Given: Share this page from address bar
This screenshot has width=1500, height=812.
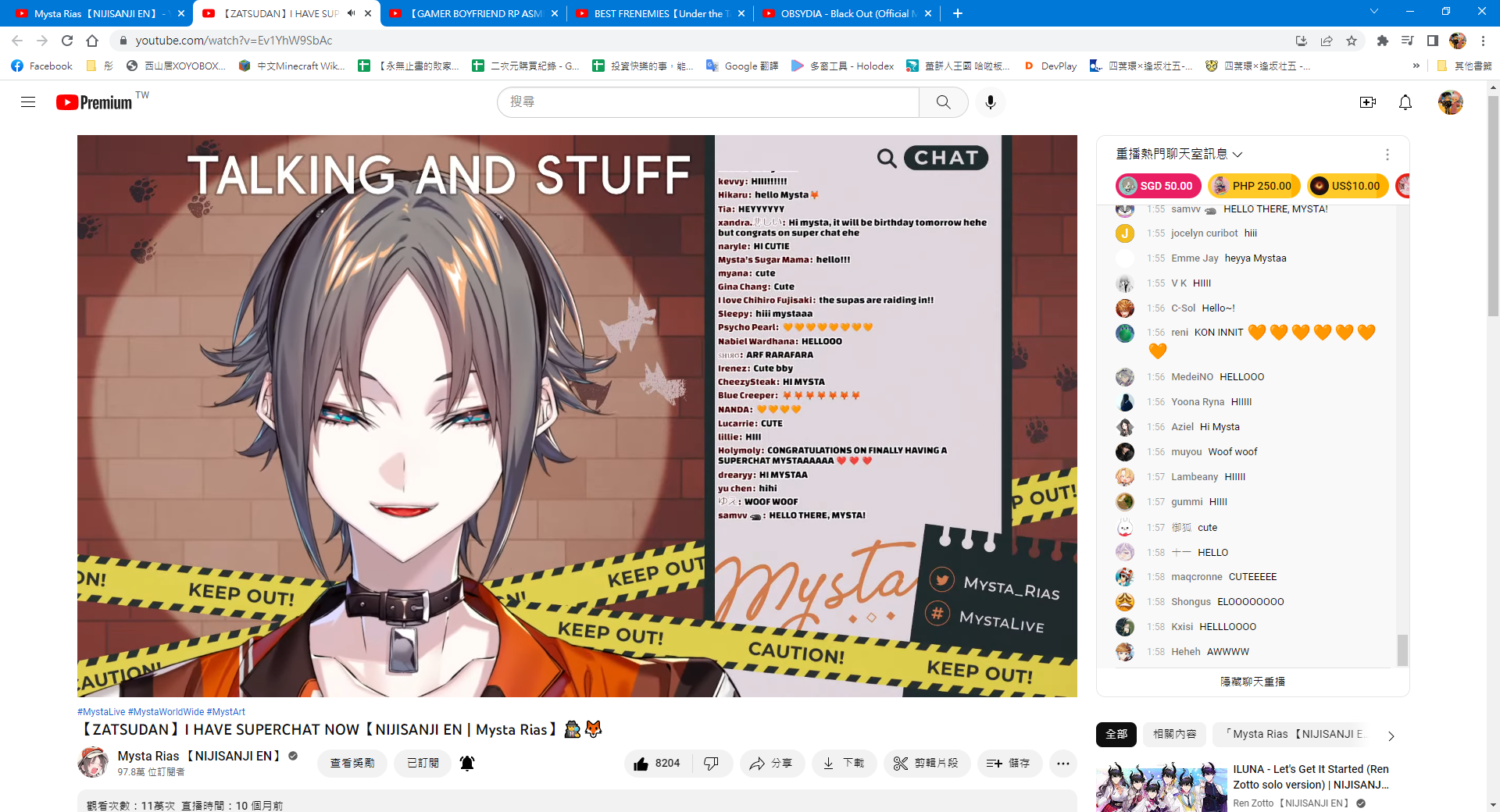Looking at the screenshot, I should [x=1326, y=41].
